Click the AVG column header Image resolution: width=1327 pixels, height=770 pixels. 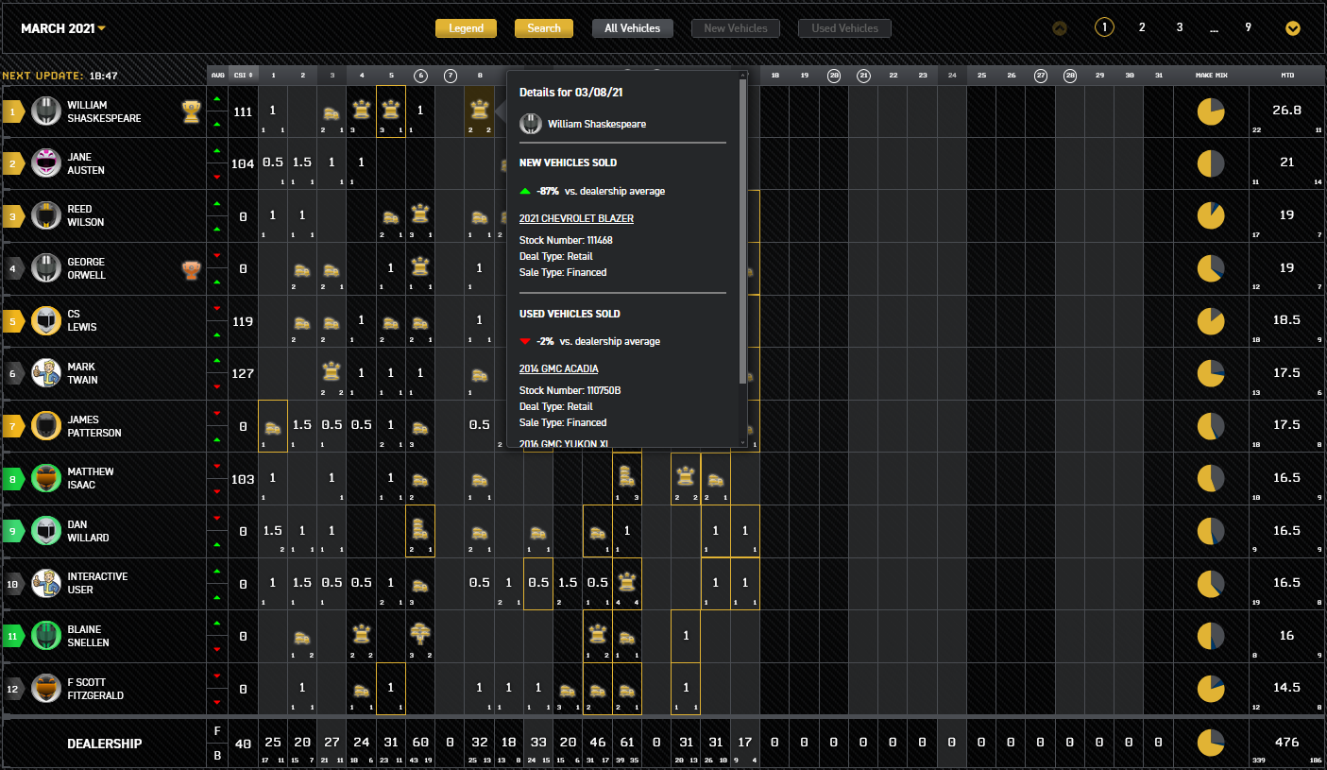pyautogui.click(x=217, y=75)
